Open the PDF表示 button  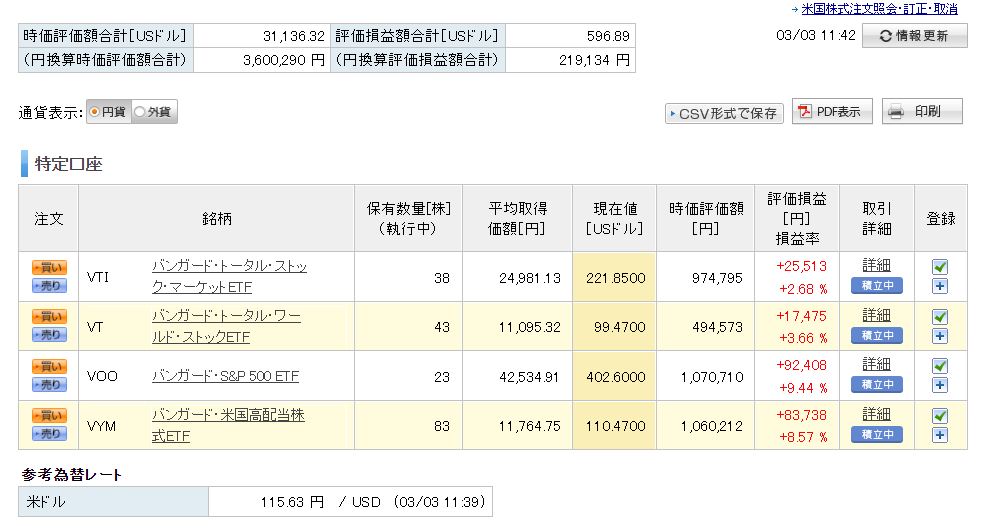(x=832, y=111)
